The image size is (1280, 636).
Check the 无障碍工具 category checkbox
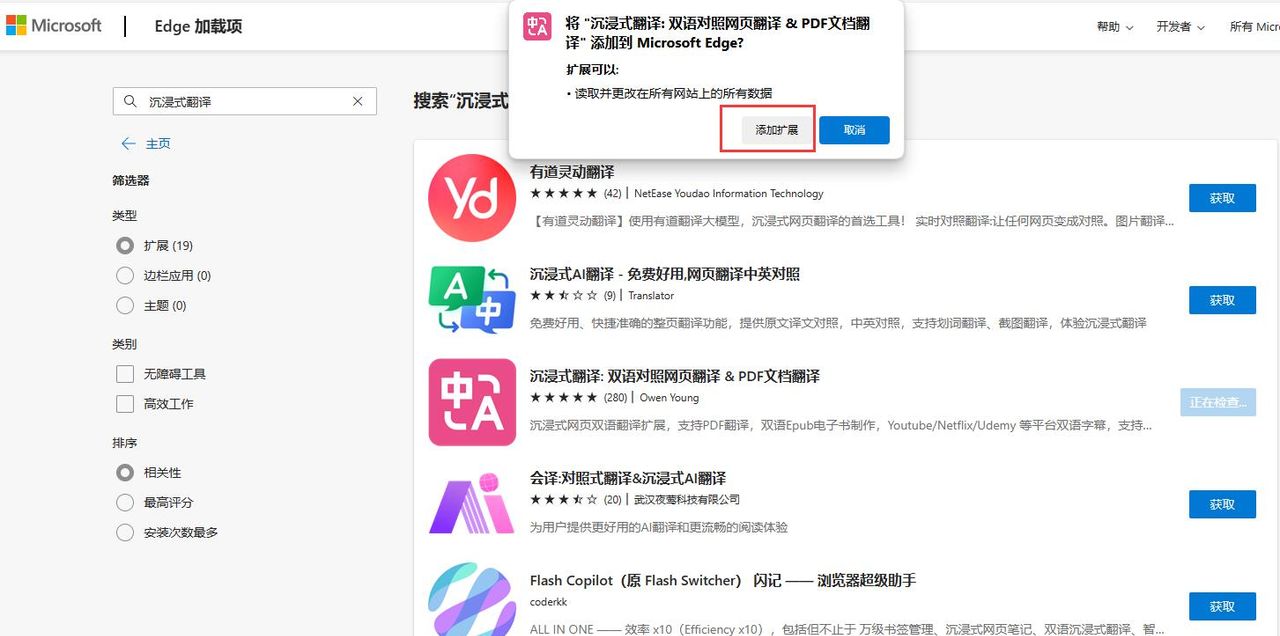[125, 373]
